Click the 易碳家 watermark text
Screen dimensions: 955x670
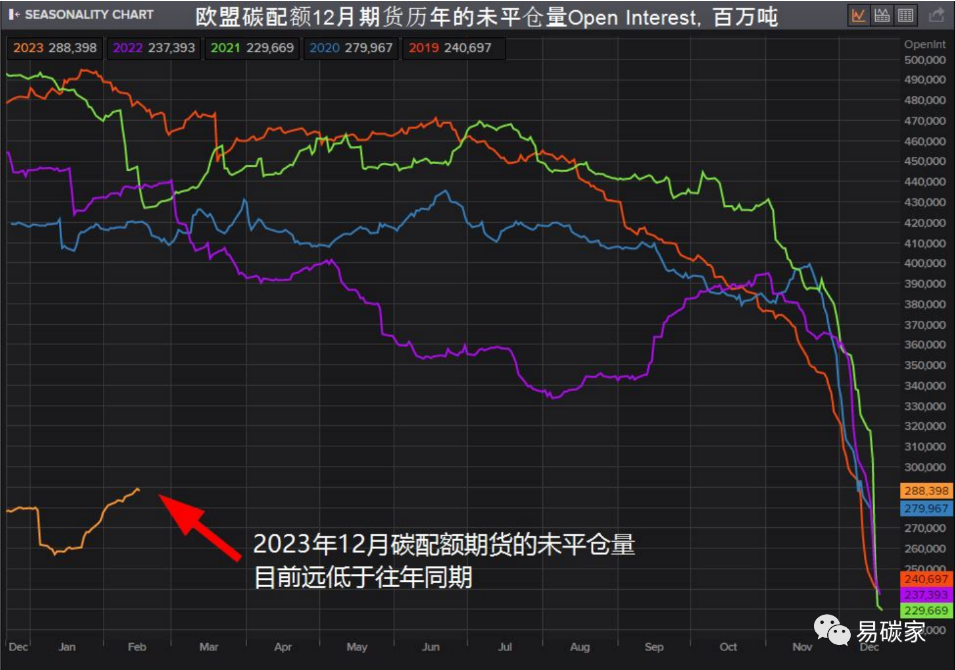click(x=892, y=631)
